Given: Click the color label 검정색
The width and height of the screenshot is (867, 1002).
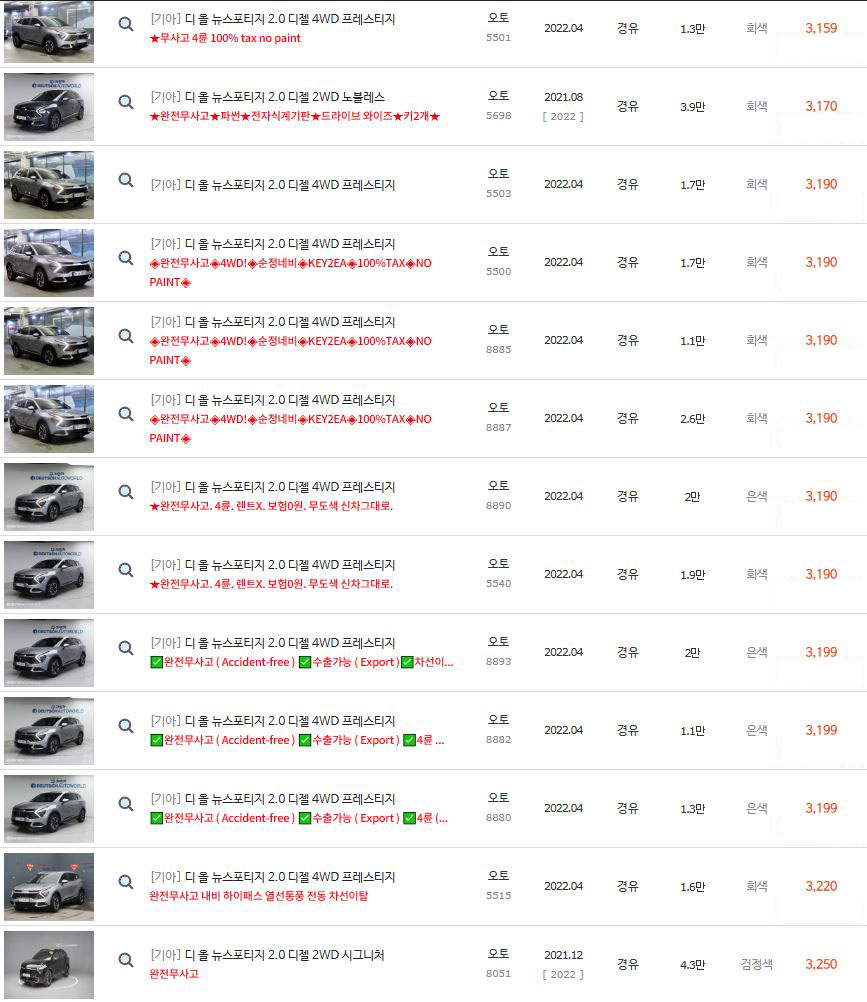Looking at the screenshot, I should click(x=756, y=964).
